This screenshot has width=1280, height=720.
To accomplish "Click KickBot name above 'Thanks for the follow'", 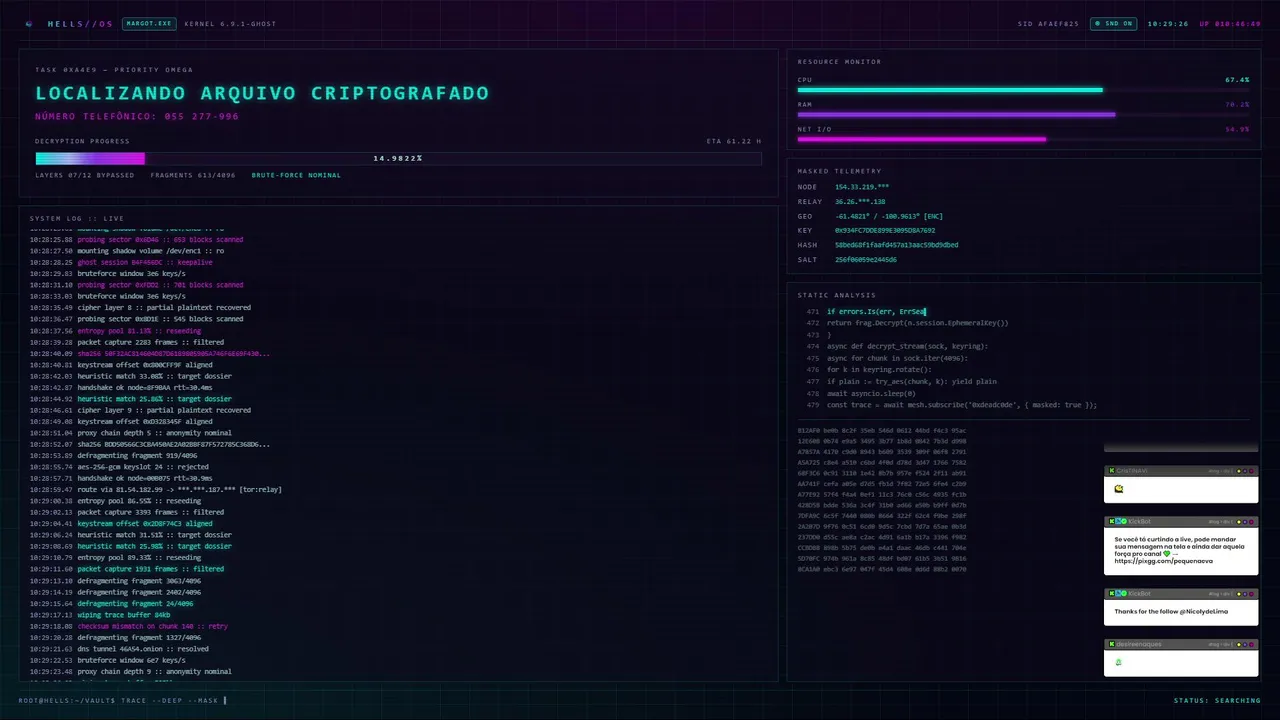I will click(1139, 593).
